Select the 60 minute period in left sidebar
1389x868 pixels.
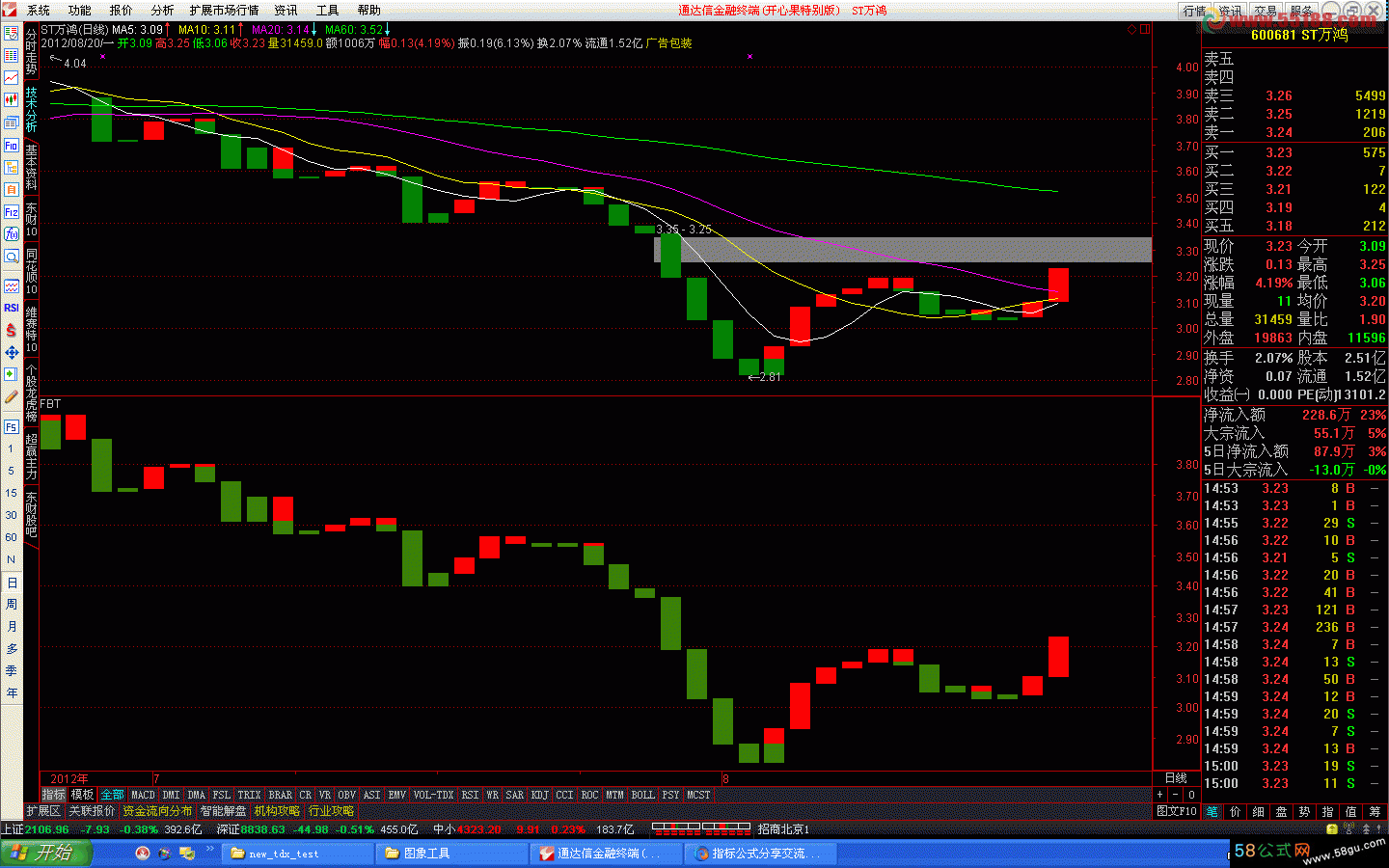(12, 537)
